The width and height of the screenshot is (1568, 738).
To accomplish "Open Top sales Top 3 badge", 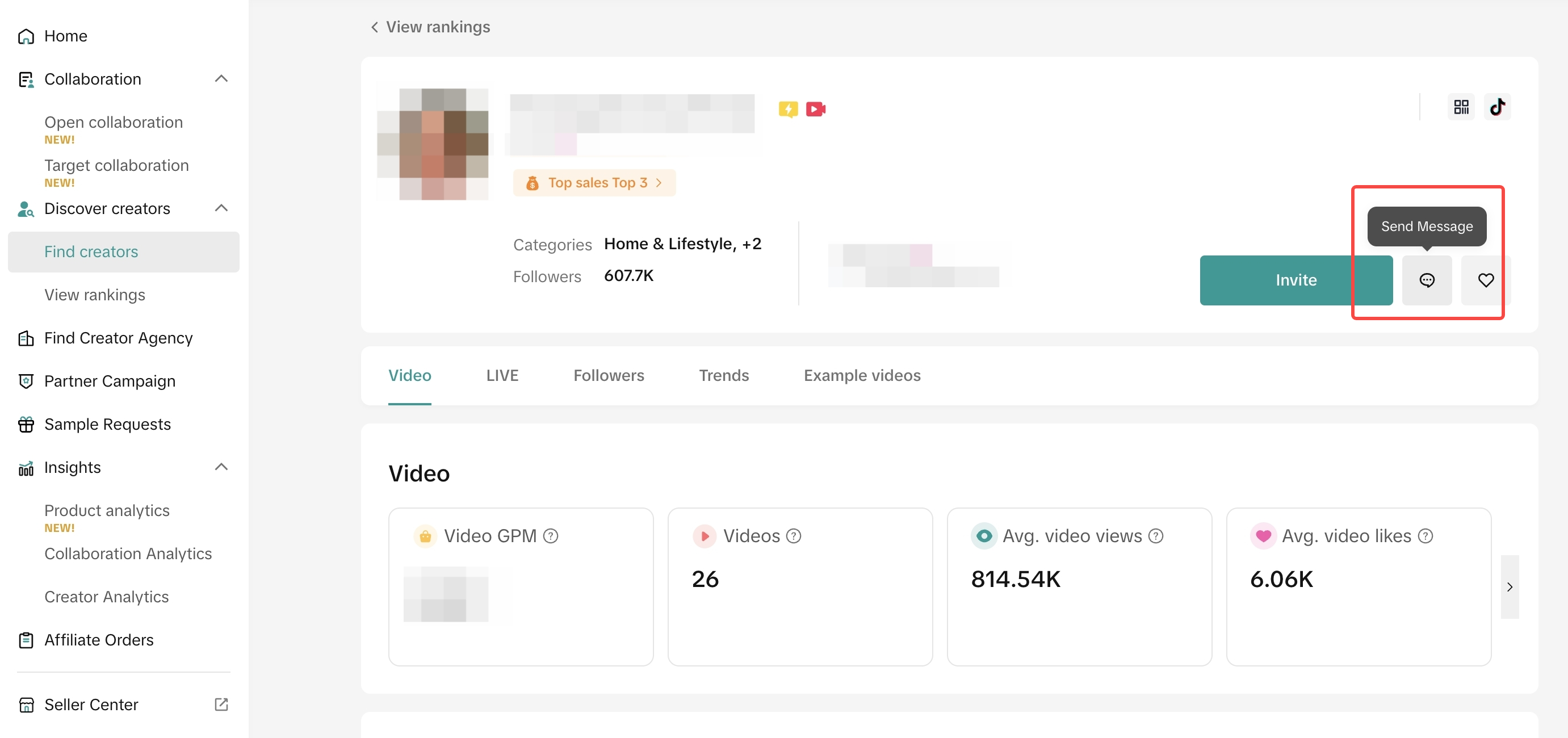I will coord(594,183).
